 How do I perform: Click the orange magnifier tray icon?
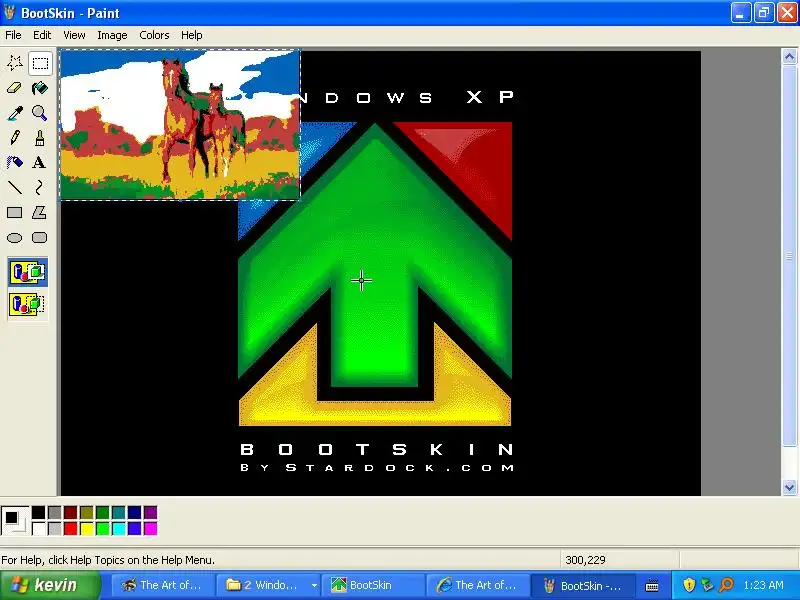click(x=726, y=585)
